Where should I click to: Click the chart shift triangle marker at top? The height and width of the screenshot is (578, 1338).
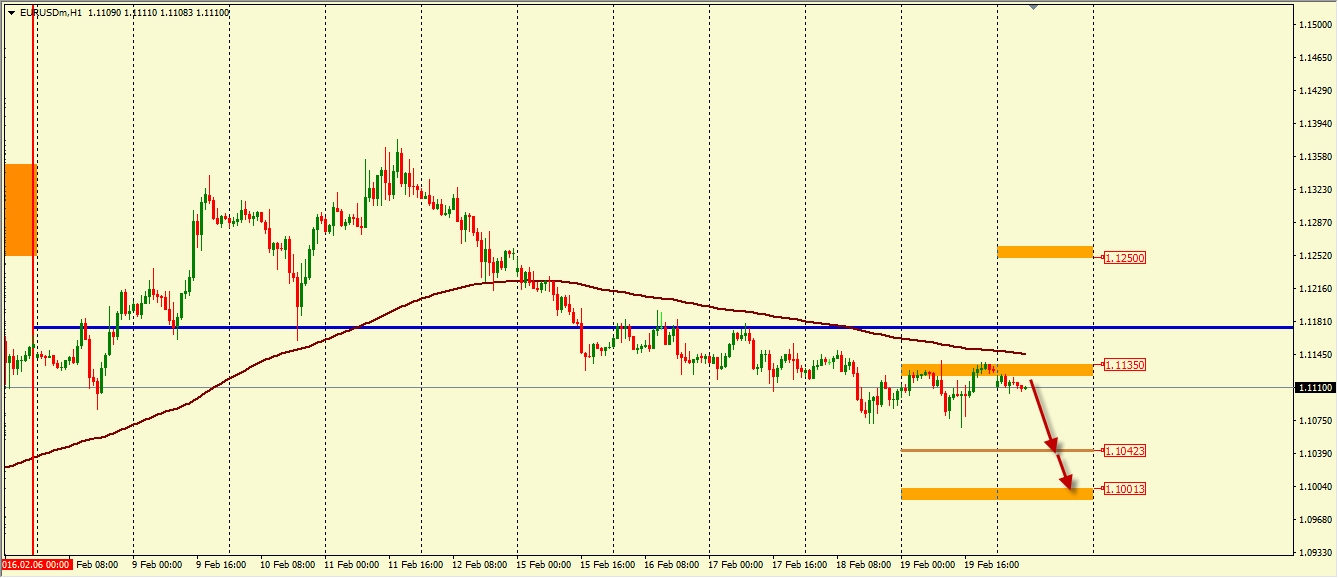pos(1033,7)
